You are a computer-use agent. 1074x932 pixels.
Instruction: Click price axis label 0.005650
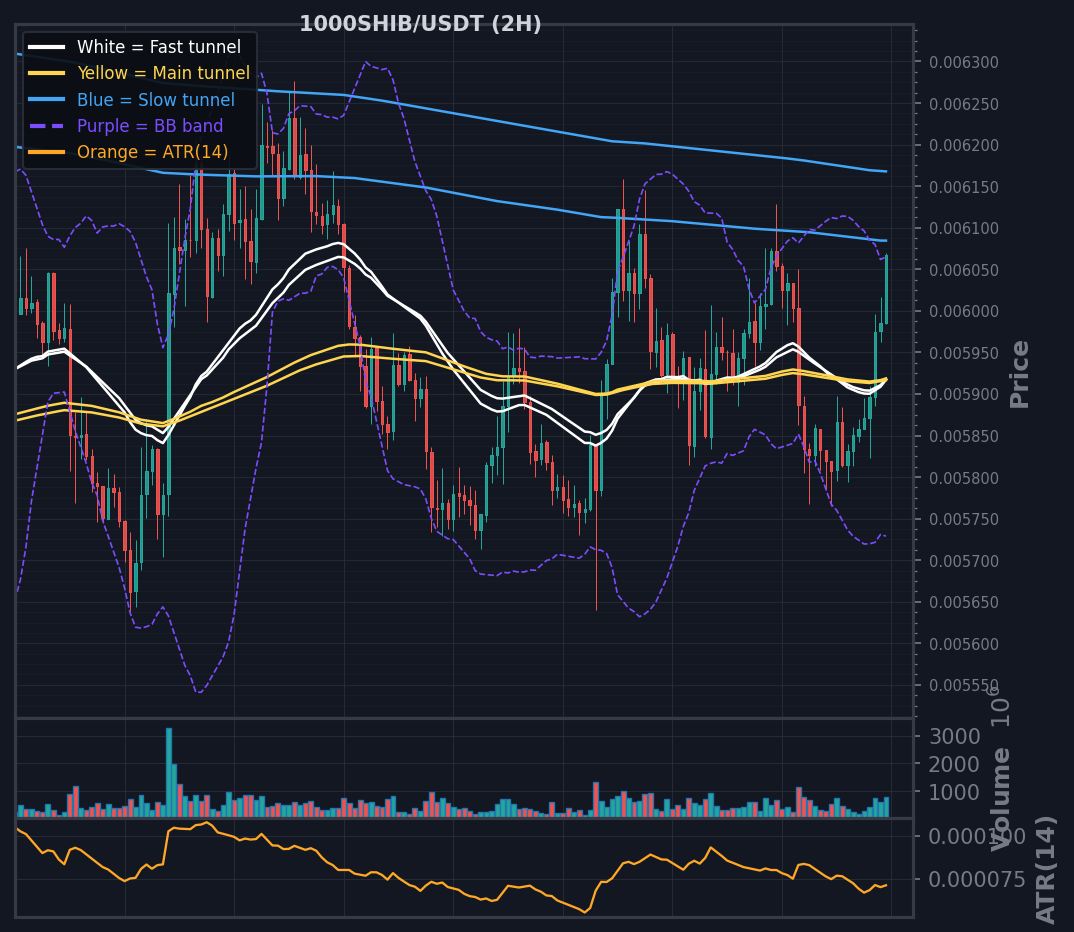coord(964,603)
